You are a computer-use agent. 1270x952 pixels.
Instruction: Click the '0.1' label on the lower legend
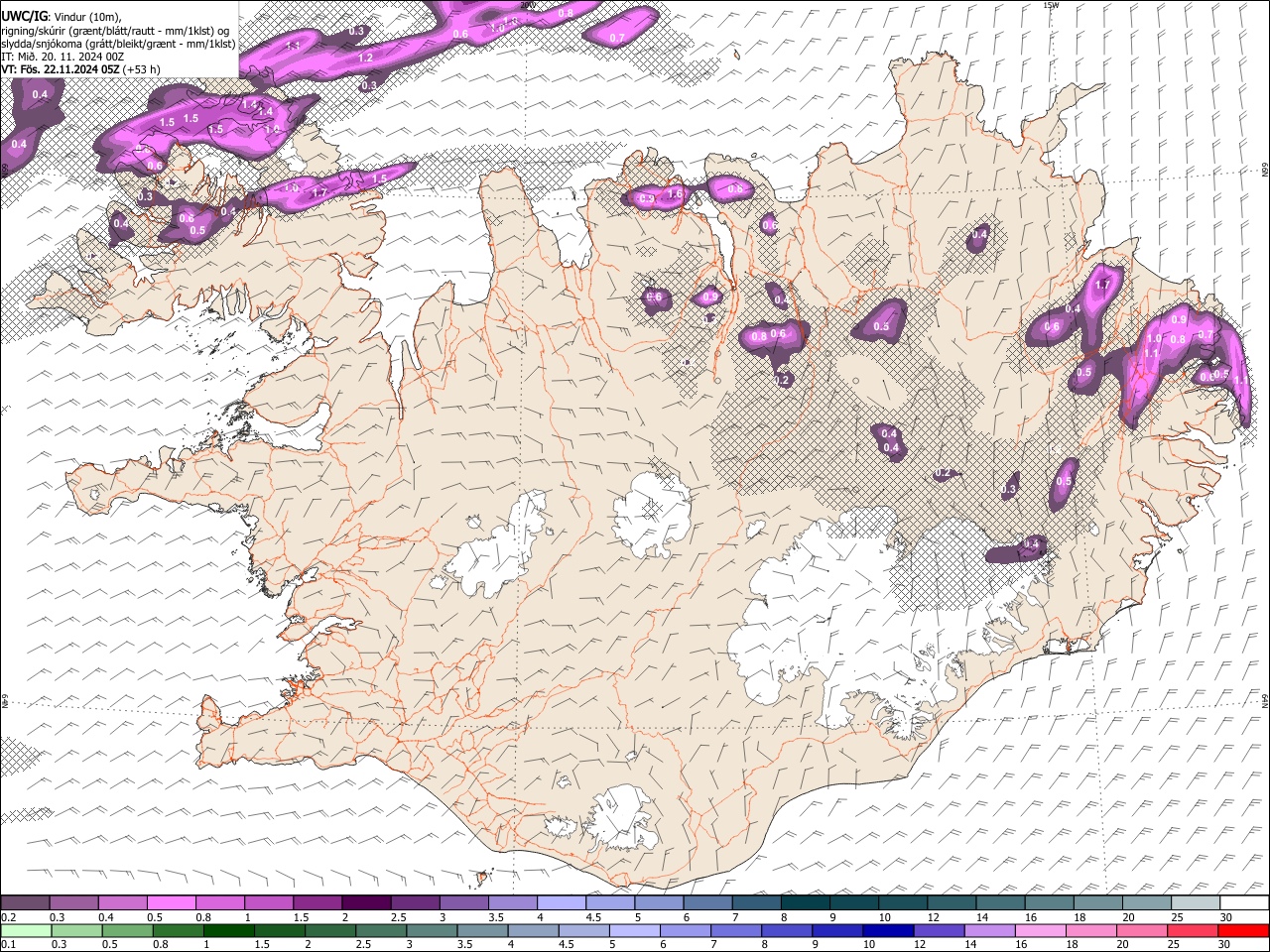[8, 944]
